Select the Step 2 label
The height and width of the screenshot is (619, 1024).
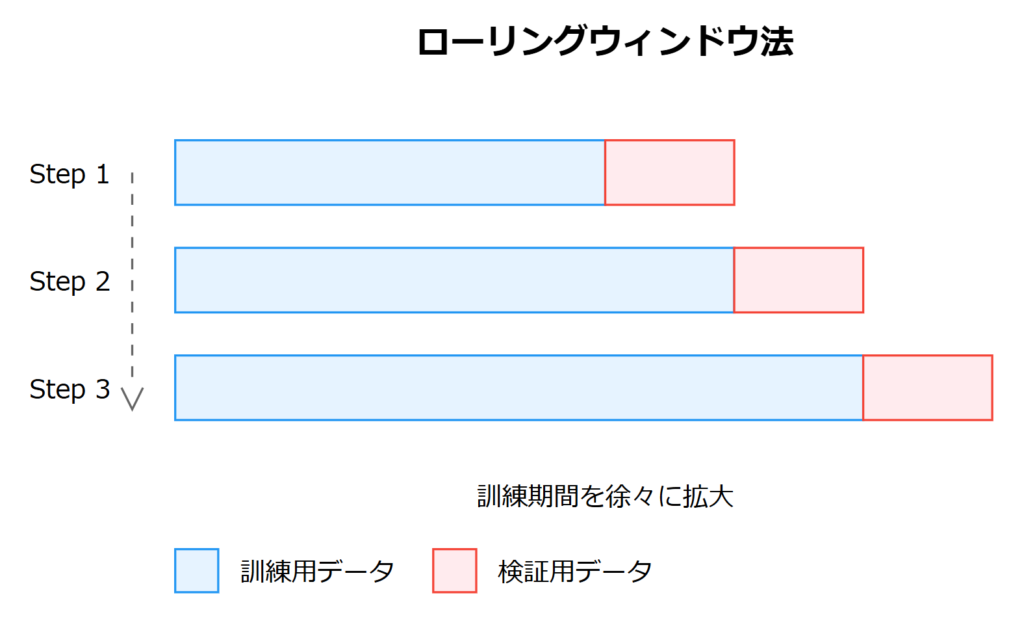click(x=69, y=281)
